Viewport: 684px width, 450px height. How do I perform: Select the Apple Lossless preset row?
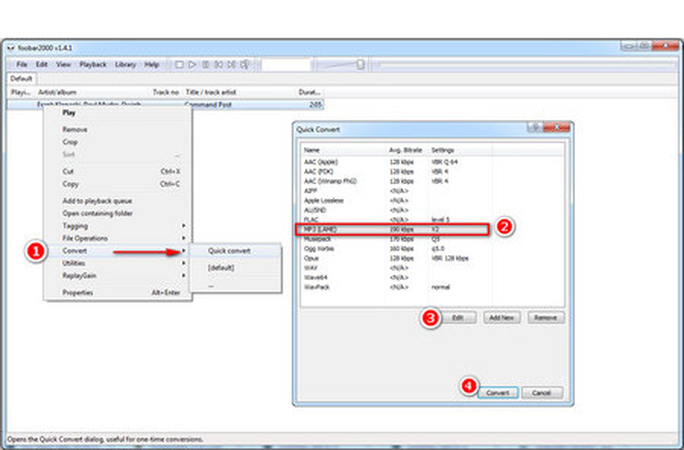pyautogui.click(x=432, y=201)
